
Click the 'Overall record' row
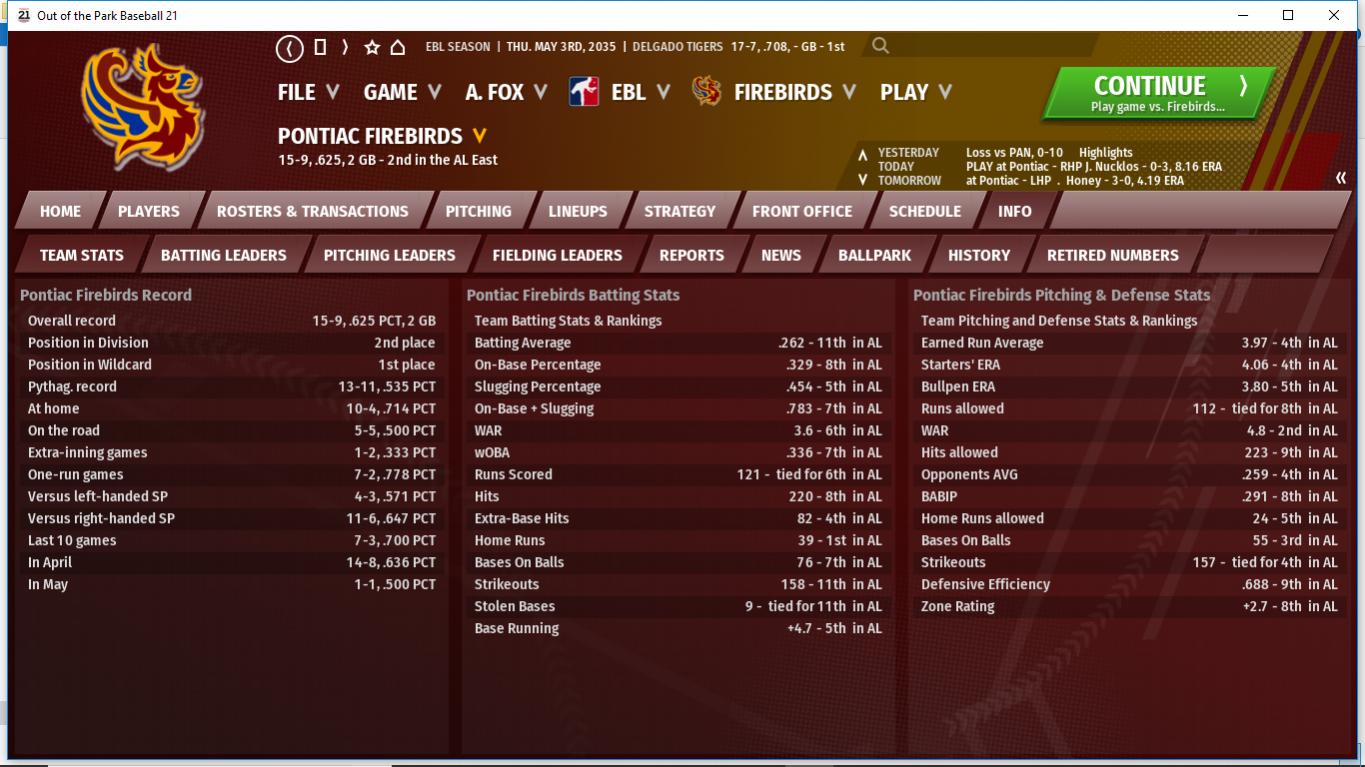232,321
